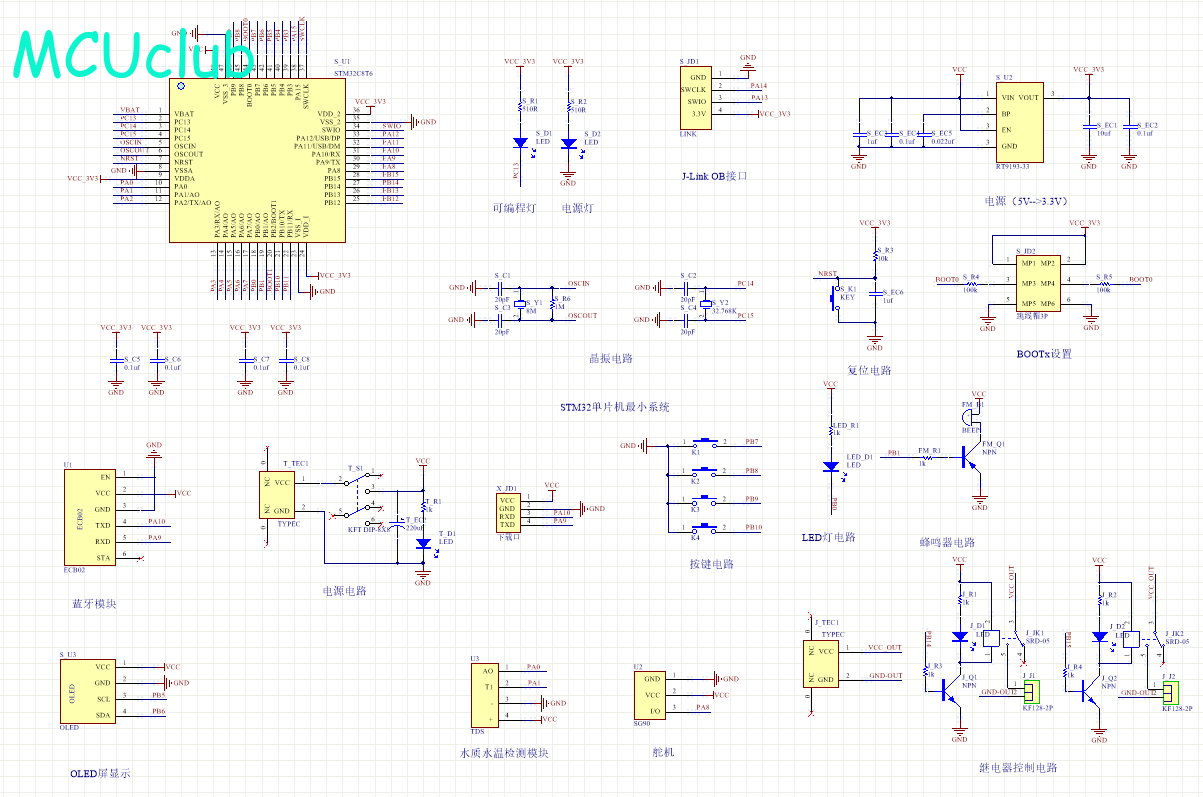Click the 'OSCIN' net label near crystal
Image resolution: width=1203 pixels, height=797 pixels.
[x=578, y=284]
